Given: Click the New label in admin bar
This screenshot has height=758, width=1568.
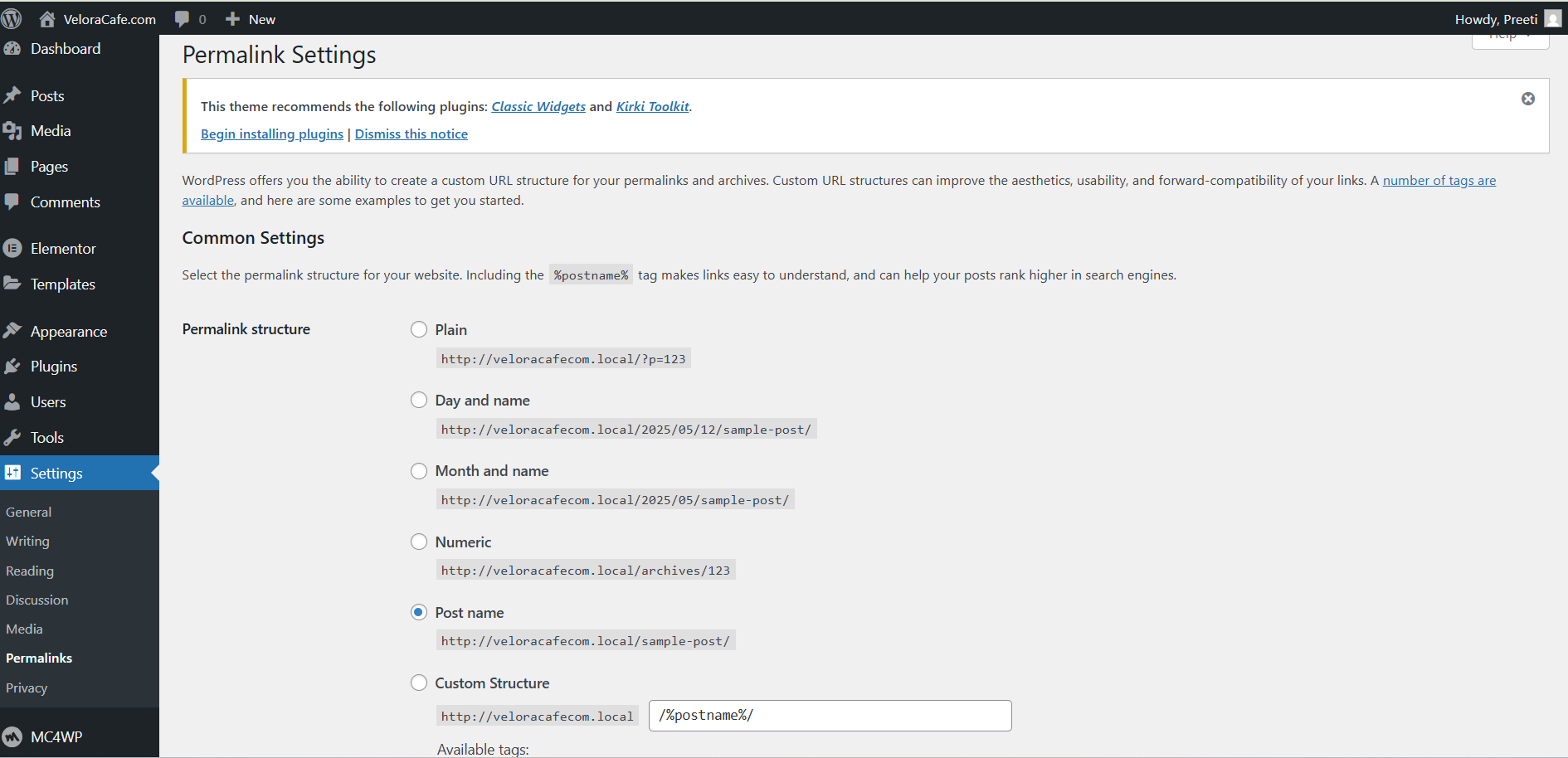Looking at the screenshot, I should tap(262, 19).
